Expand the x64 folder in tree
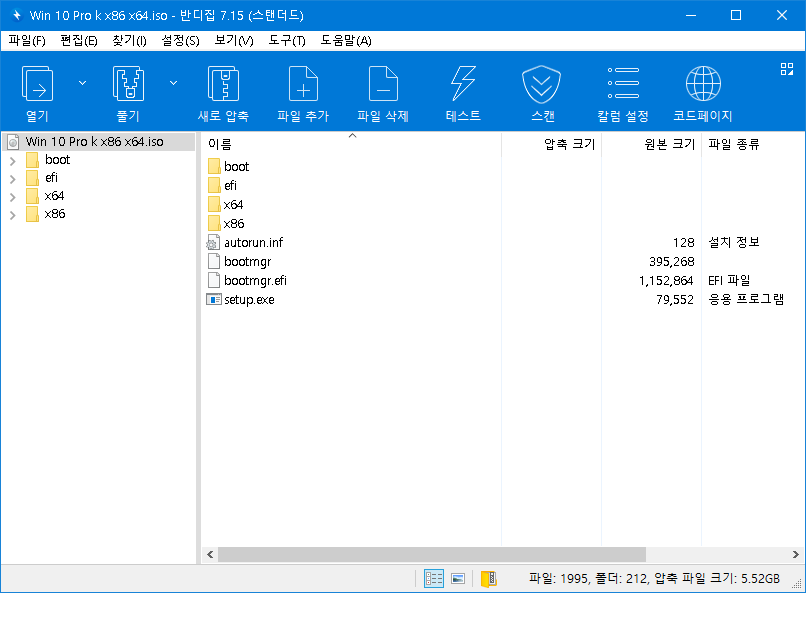This screenshot has width=806, height=628. coord(13,197)
